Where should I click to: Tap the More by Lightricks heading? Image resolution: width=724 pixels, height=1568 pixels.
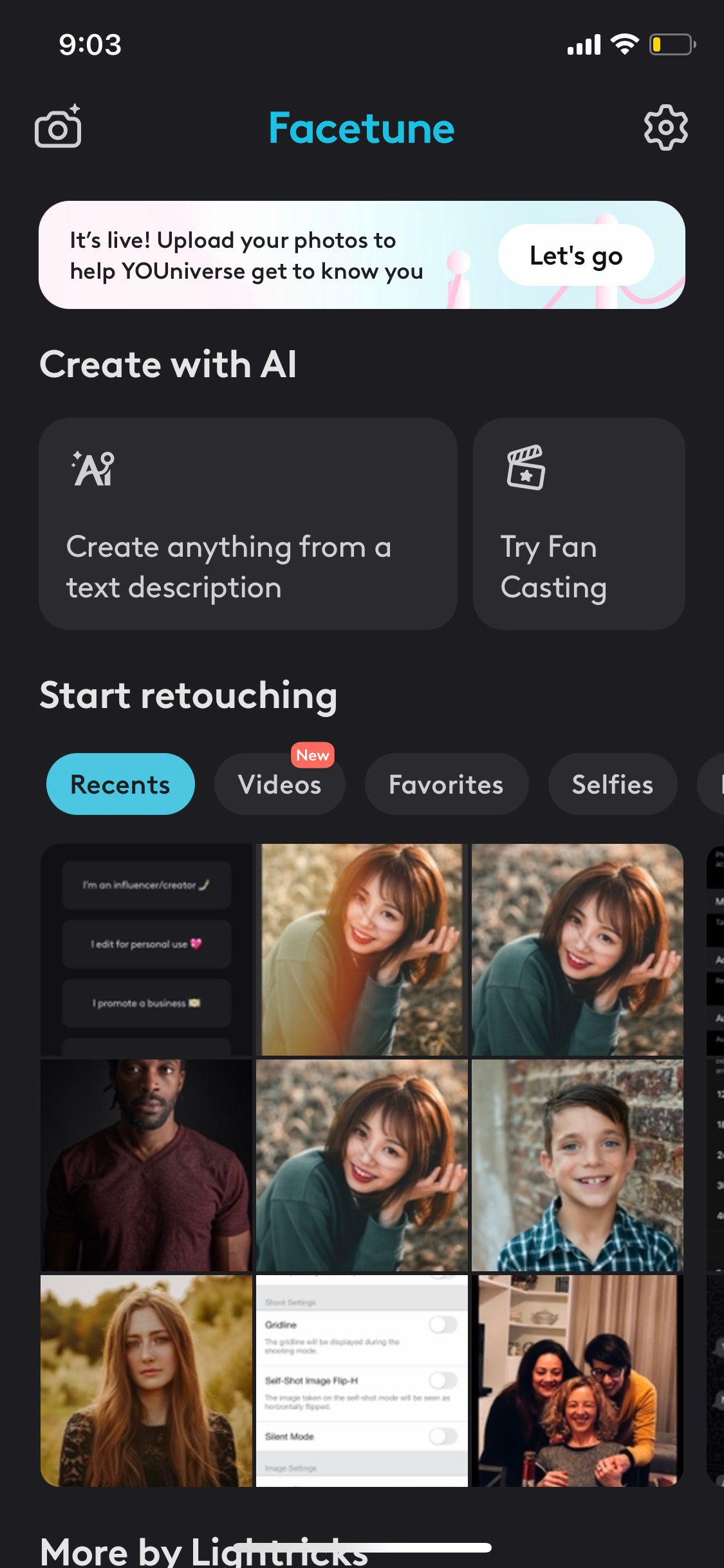click(204, 1551)
